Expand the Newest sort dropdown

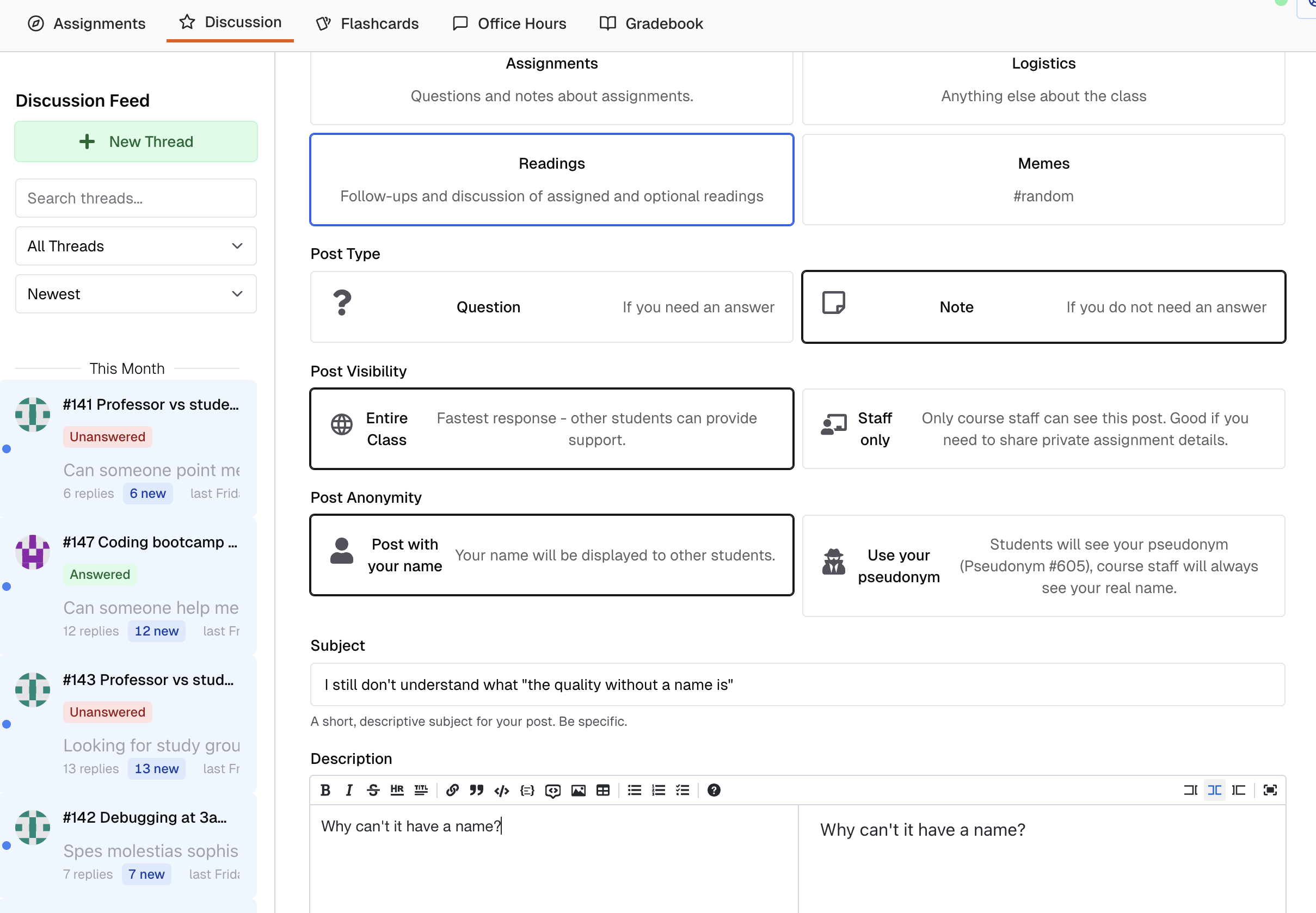pos(136,294)
